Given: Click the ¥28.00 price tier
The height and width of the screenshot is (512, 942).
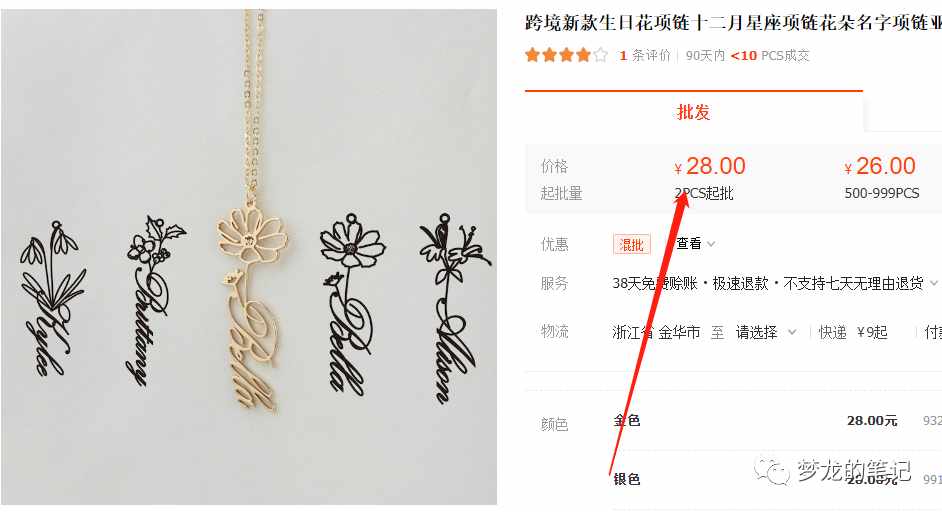Looking at the screenshot, I should (x=710, y=178).
